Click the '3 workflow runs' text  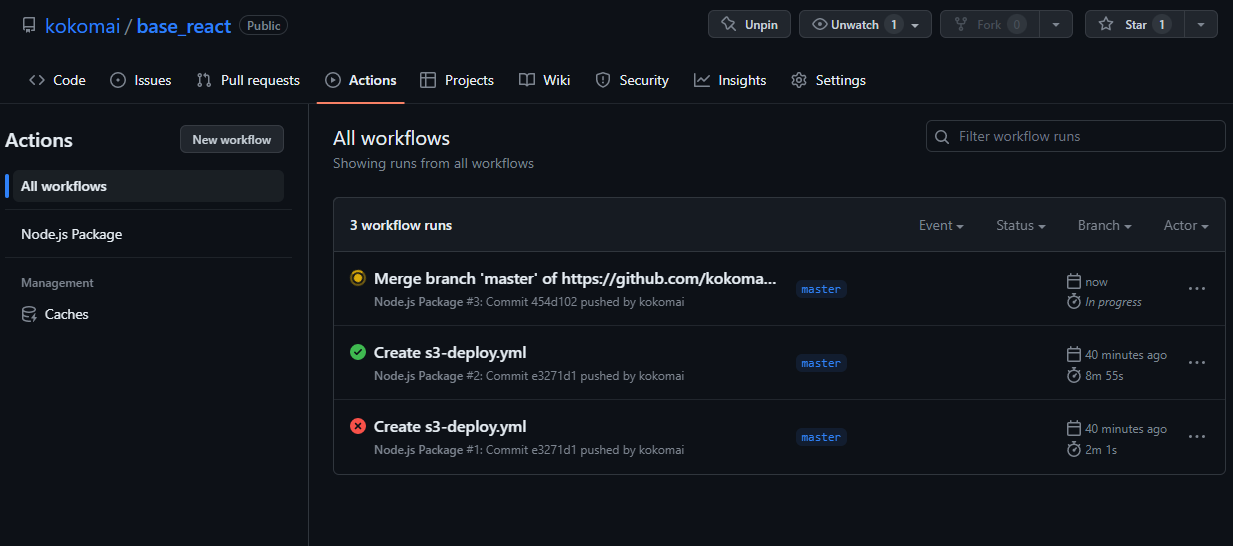[401, 226]
